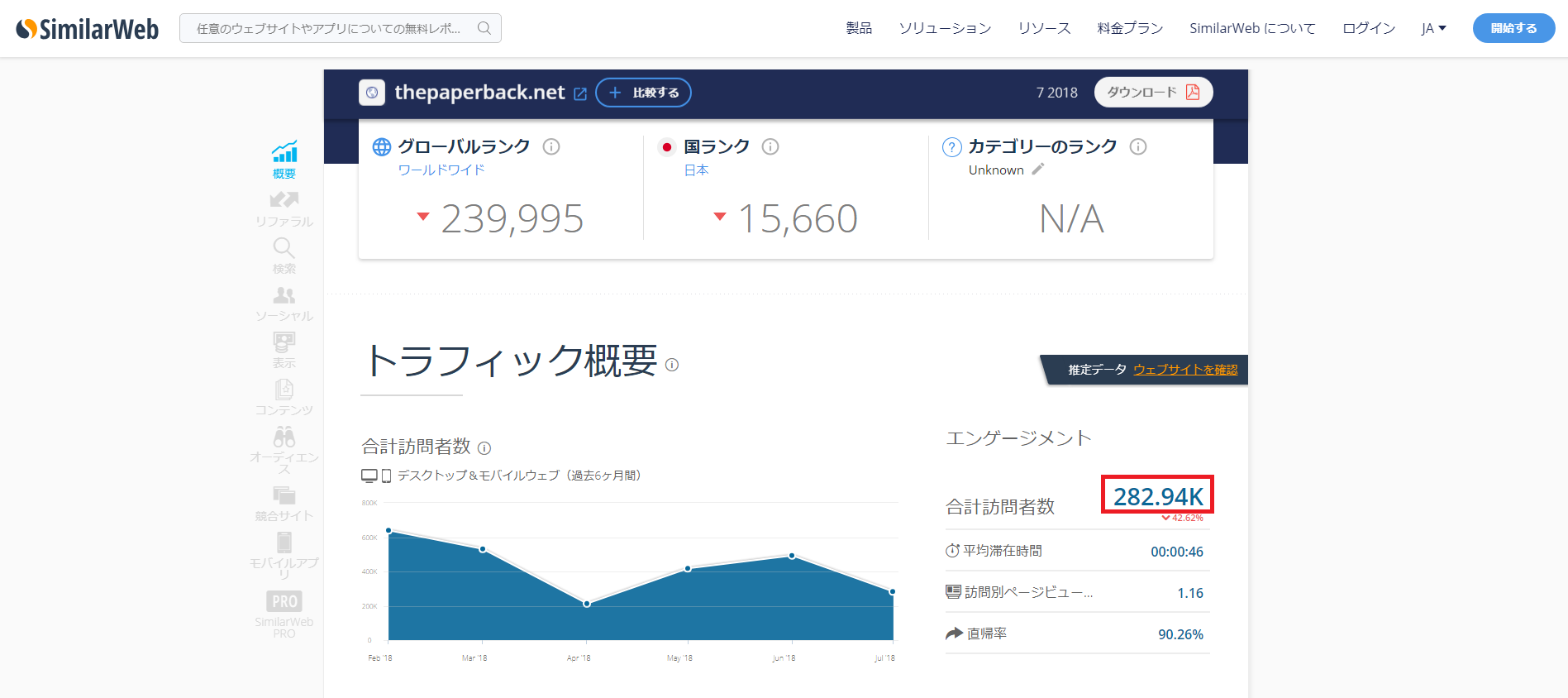Click question mark icon beside カテゴリーのランク

pos(952,147)
